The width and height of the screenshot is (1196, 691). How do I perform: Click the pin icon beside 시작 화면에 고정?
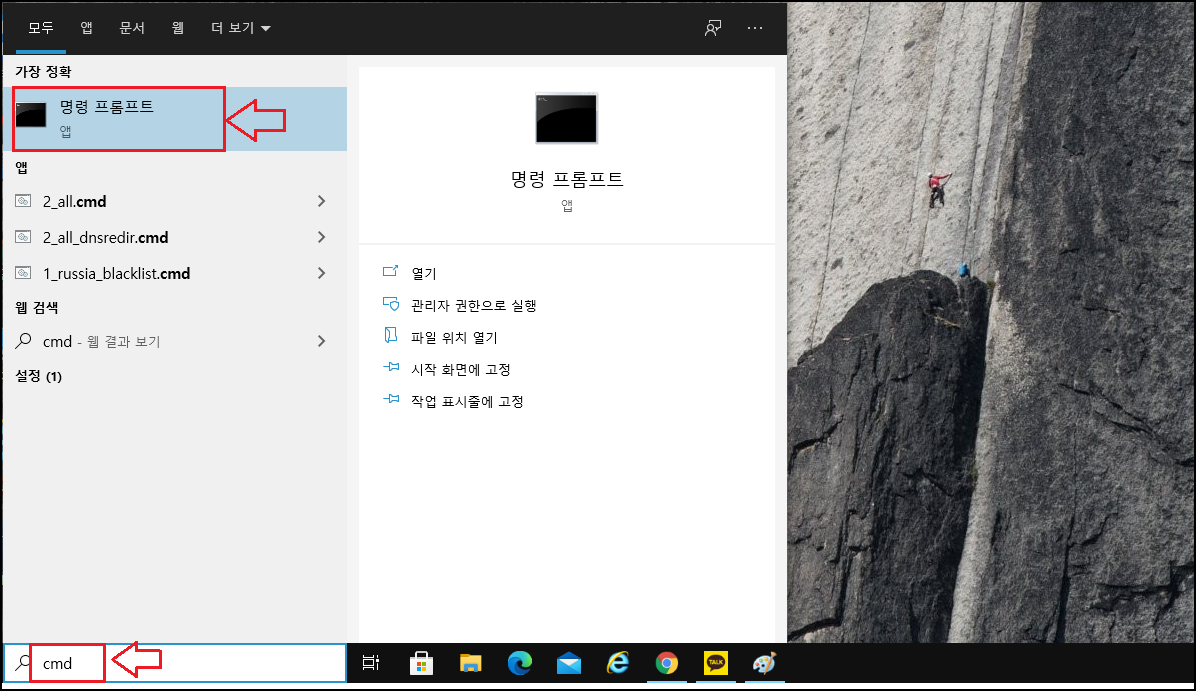click(x=391, y=367)
